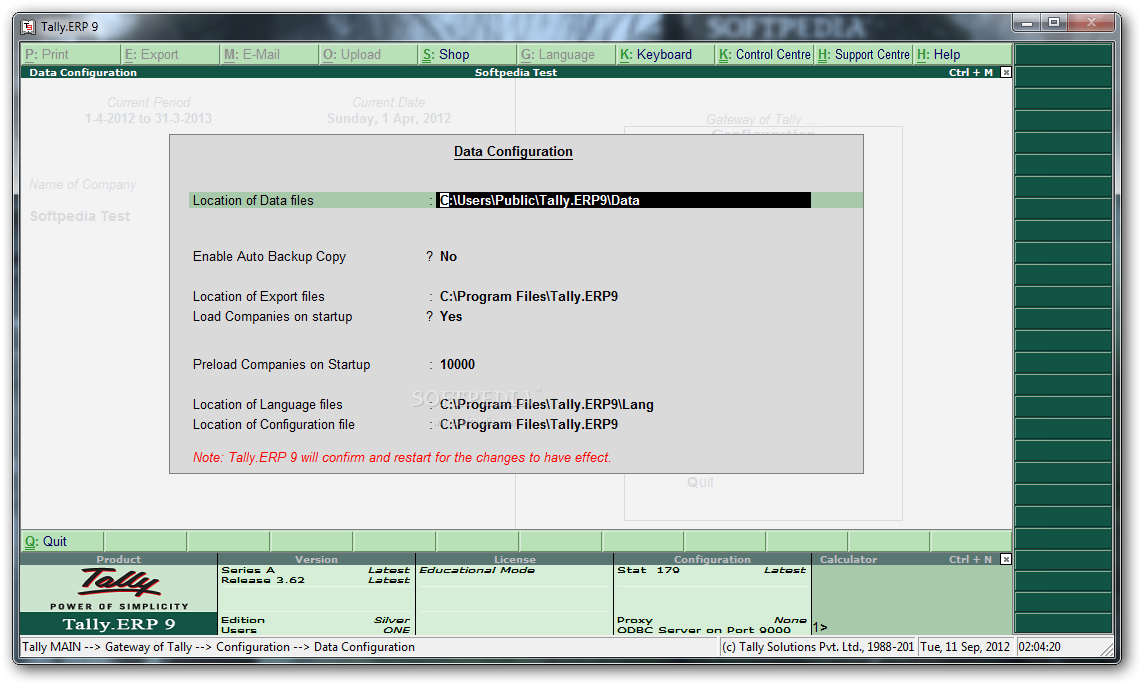This screenshot has height=685, width=1142.
Task: Click the Tally.ERP 9 title bar icon
Action: coord(28,27)
